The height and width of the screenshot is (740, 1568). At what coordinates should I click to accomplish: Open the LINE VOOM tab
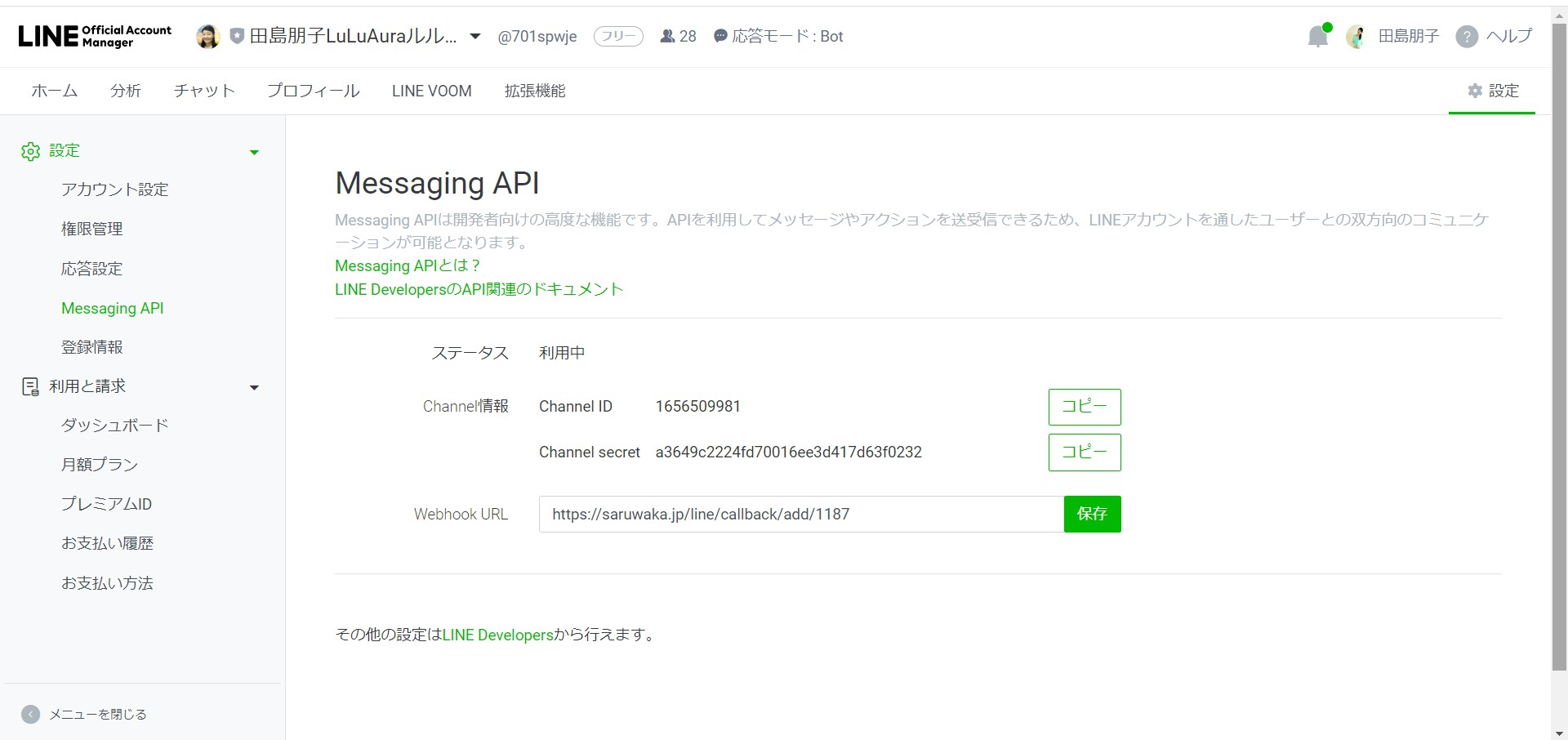[x=432, y=91]
